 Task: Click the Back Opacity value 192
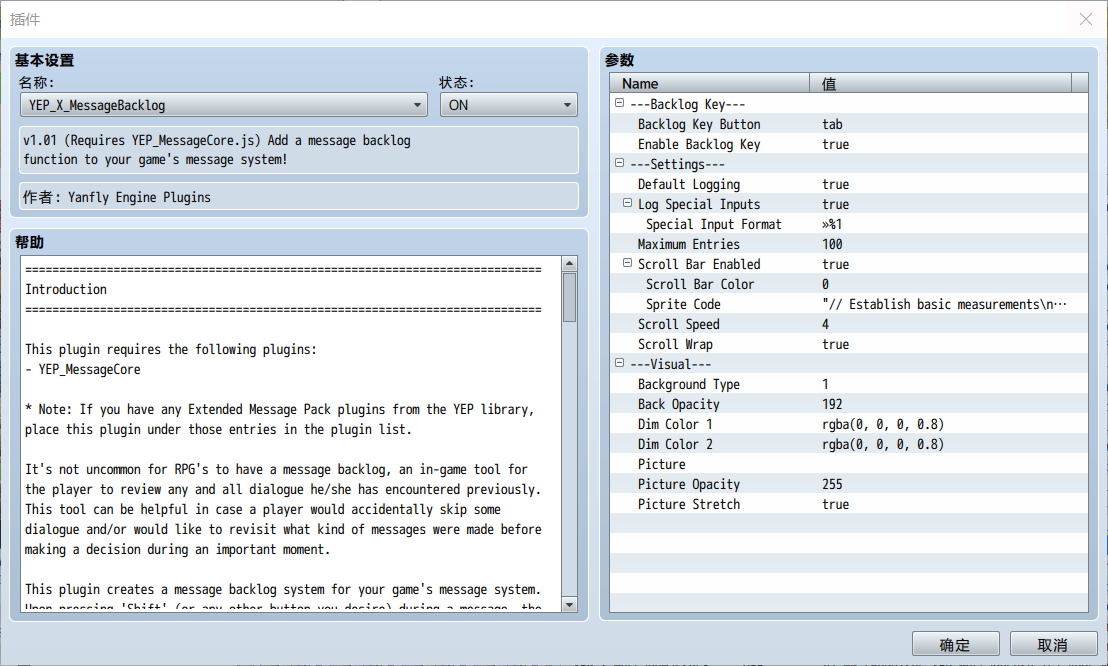pos(832,404)
